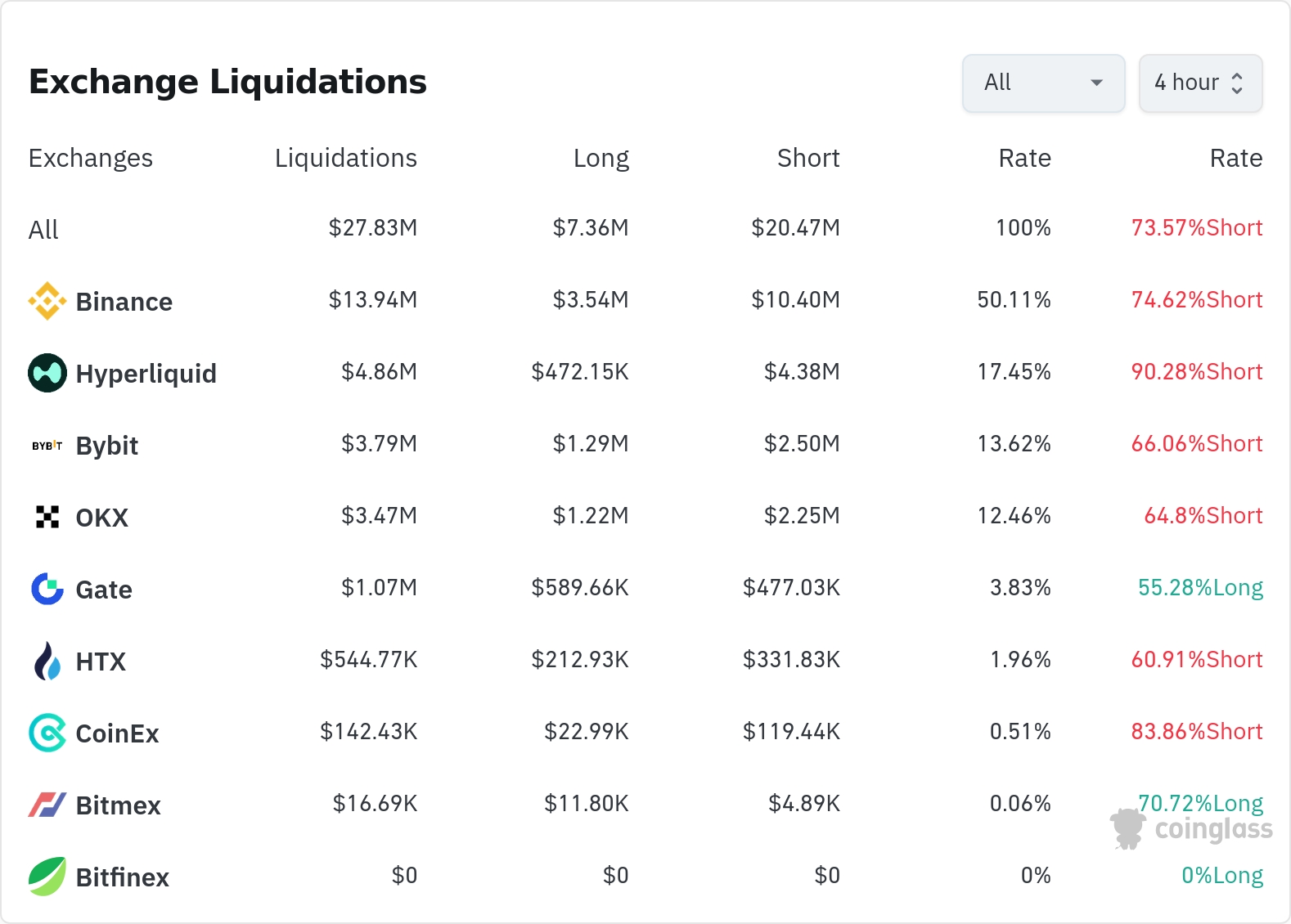This screenshot has width=1291, height=924.
Task: Click the OKX checkered logo icon
Action: tap(47, 517)
